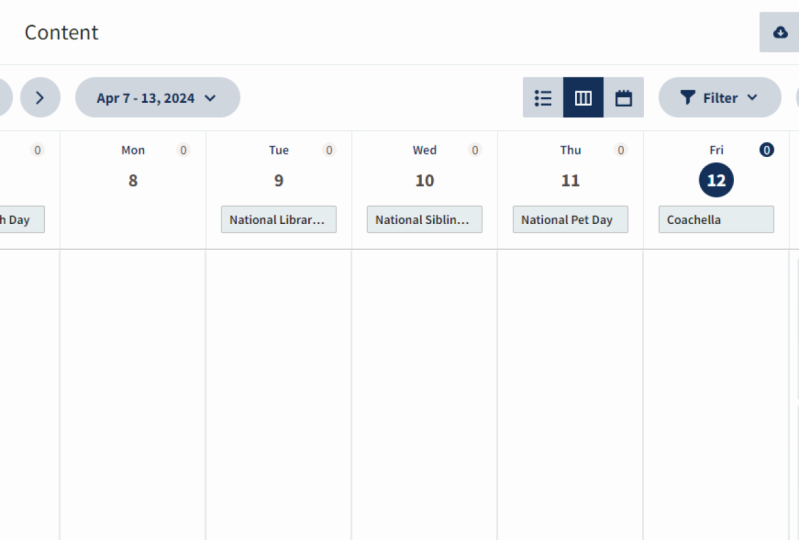This screenshot has width=799, height=540.
Task: Select the partially visible Day event tag
Action: [22, 220]
